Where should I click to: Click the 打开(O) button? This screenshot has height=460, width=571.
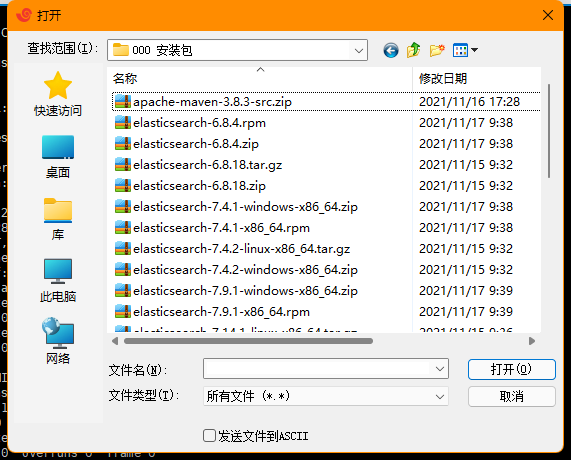[512, 369]
